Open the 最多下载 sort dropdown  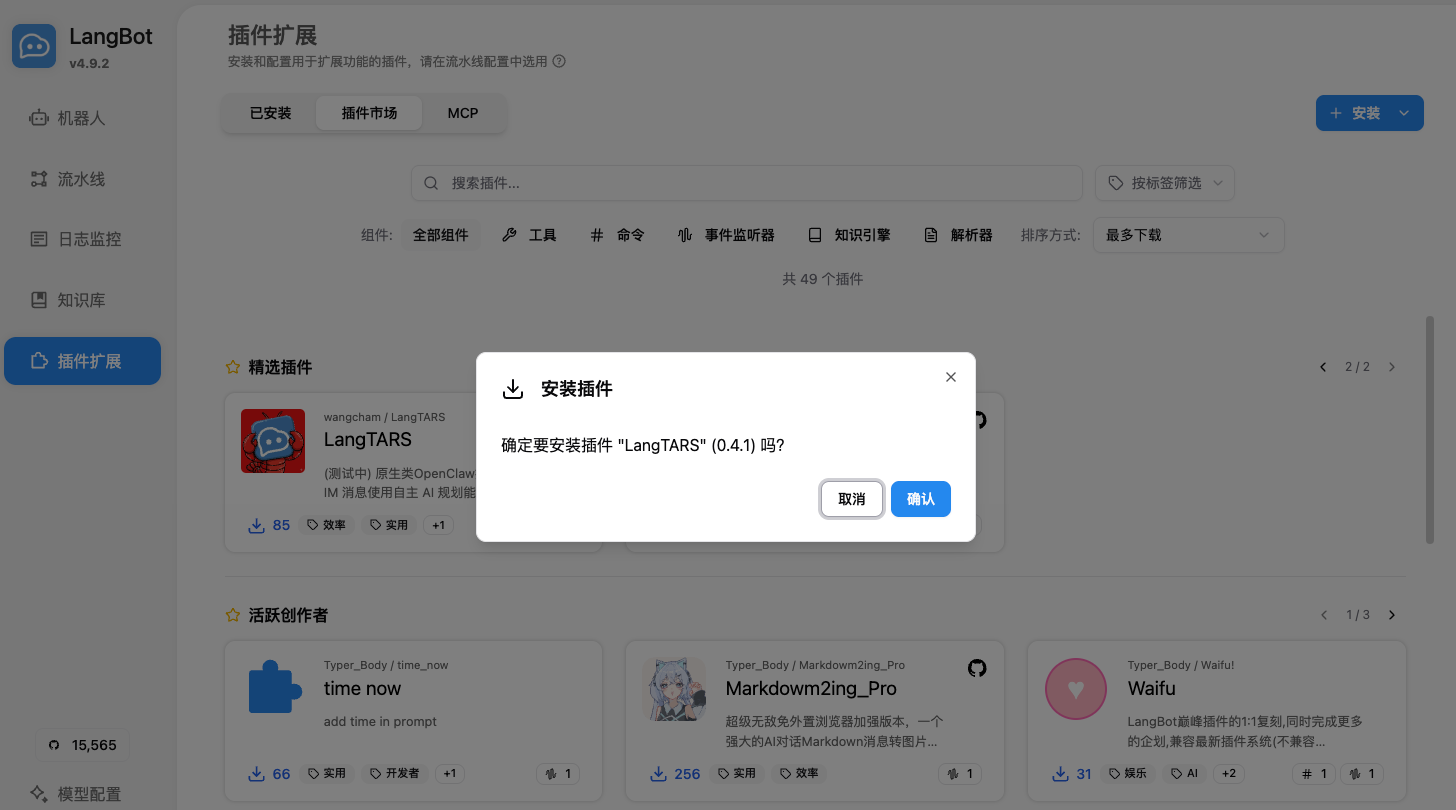[1188, 234]
